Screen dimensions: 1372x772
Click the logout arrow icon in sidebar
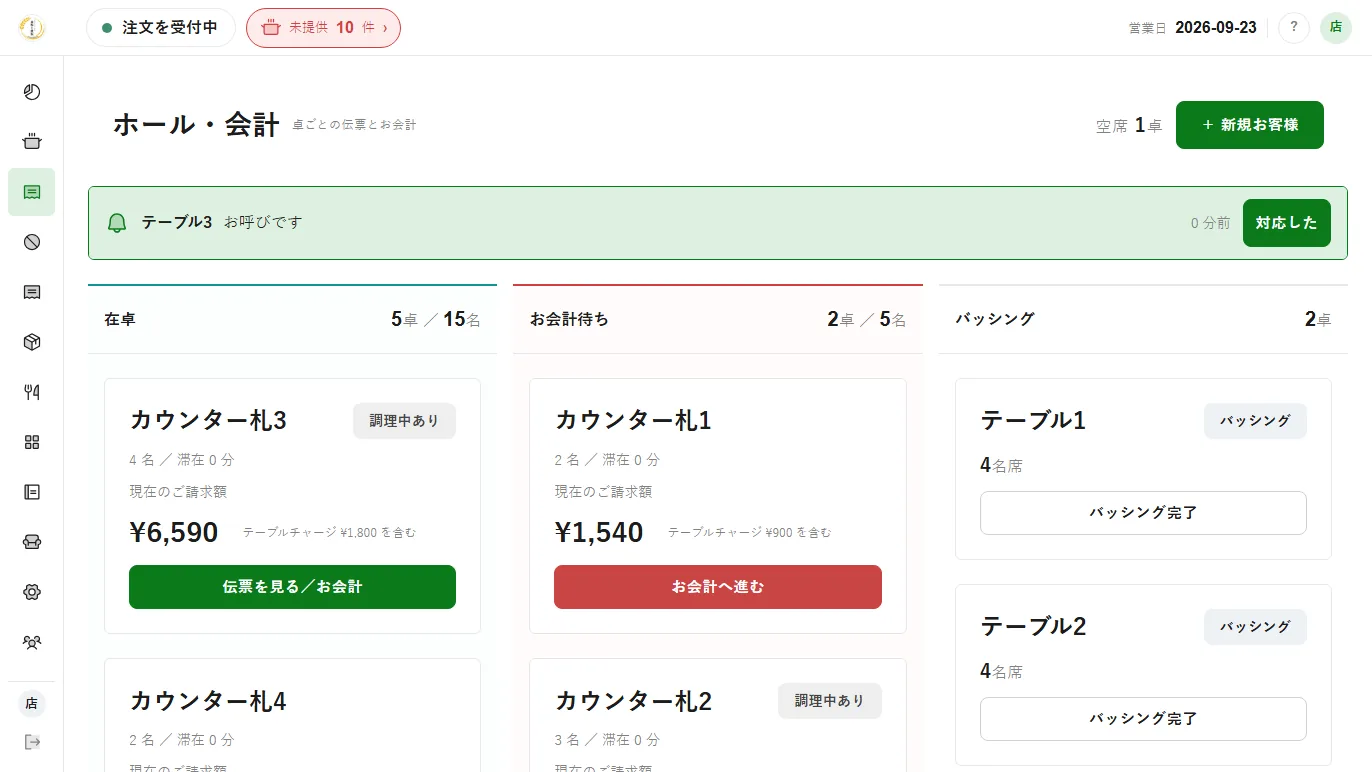32,742
